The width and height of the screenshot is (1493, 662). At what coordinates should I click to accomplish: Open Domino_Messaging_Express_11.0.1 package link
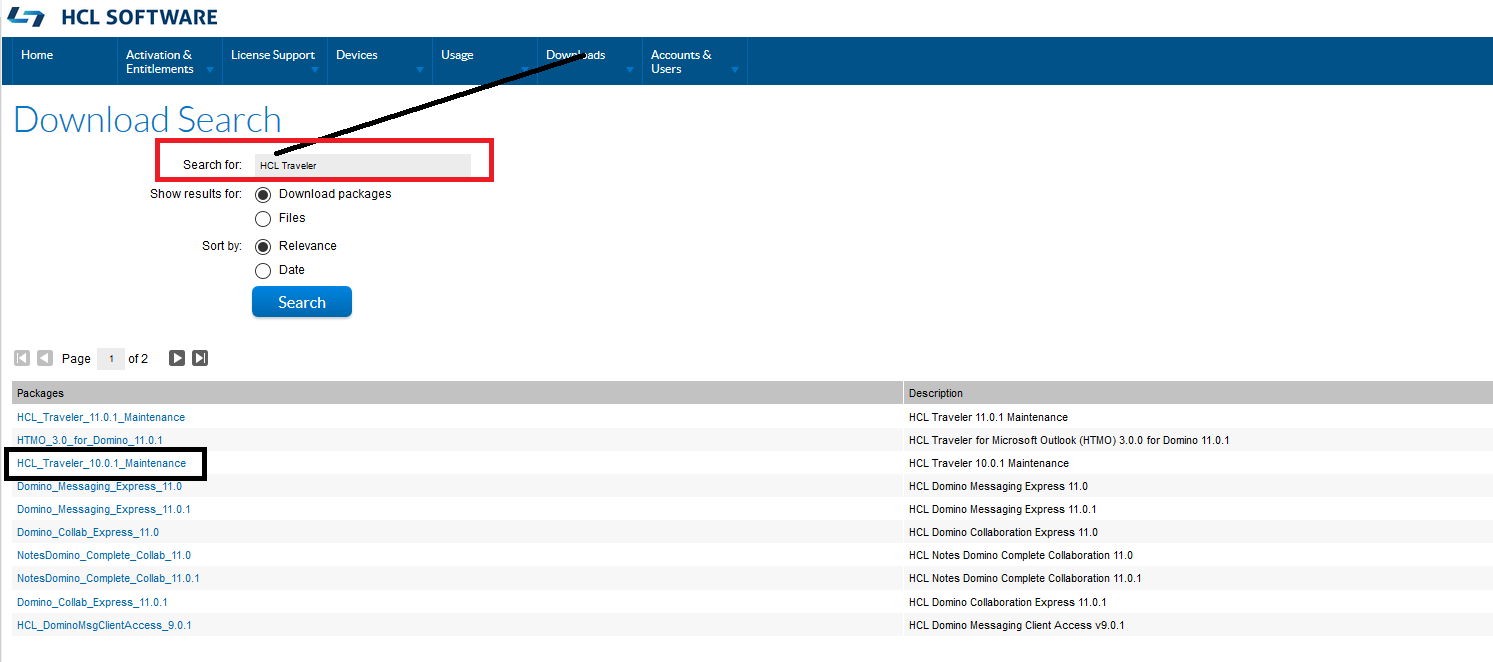104,509
